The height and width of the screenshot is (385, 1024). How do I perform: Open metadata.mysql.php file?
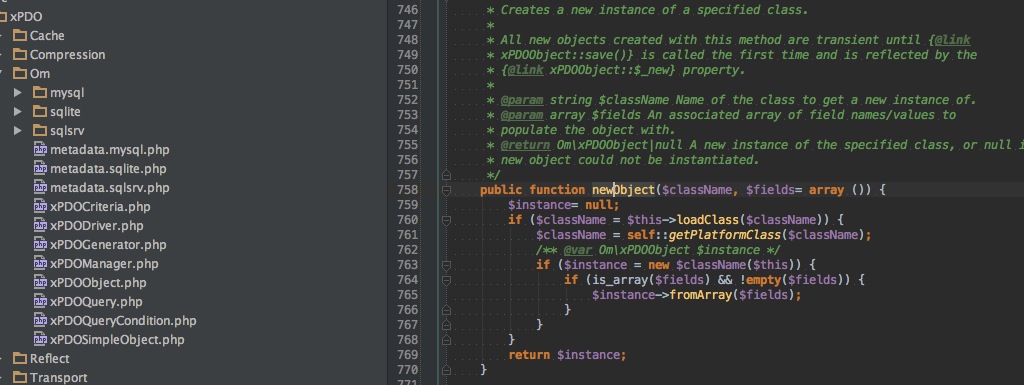pyautogui.click(x=110, y=149)
